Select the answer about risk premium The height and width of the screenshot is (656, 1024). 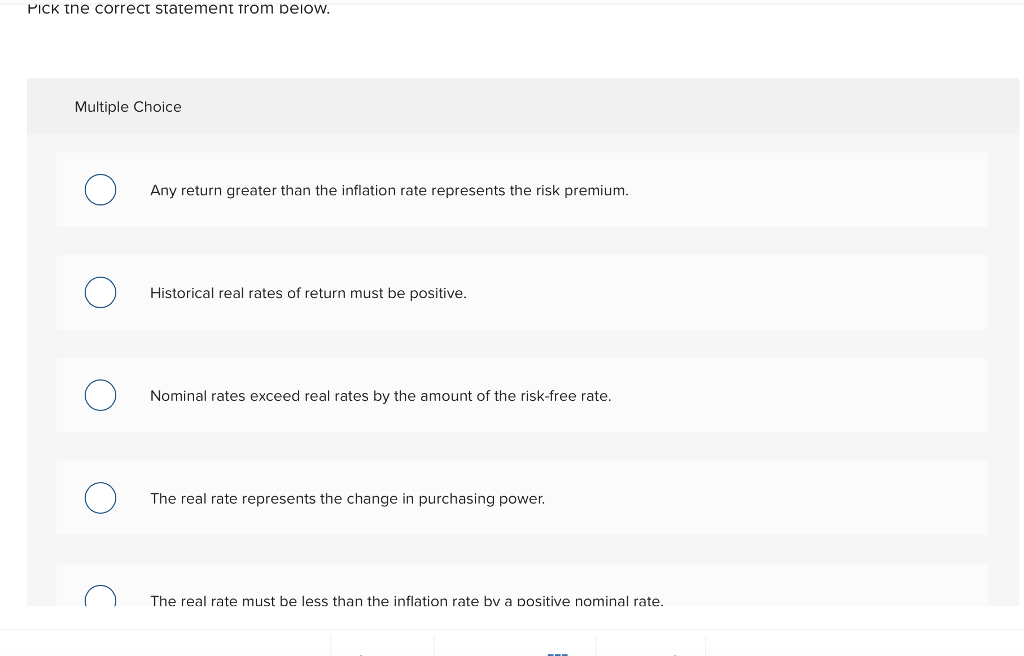click(x=100, y=189)
